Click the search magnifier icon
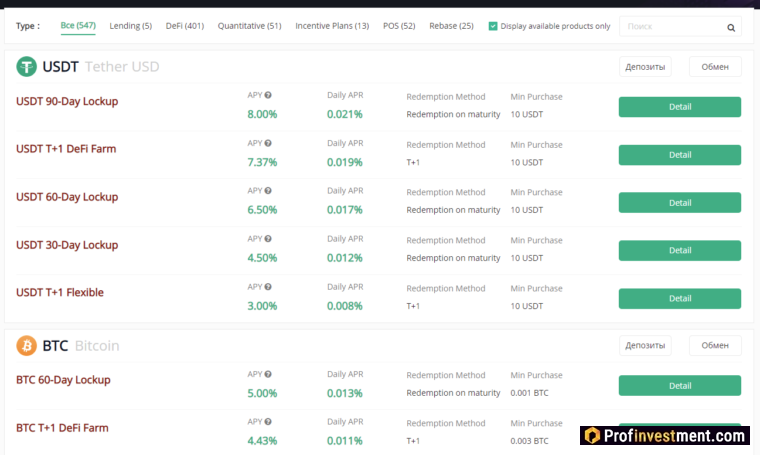Screen dimensions: 760x455 pos(731,28)
